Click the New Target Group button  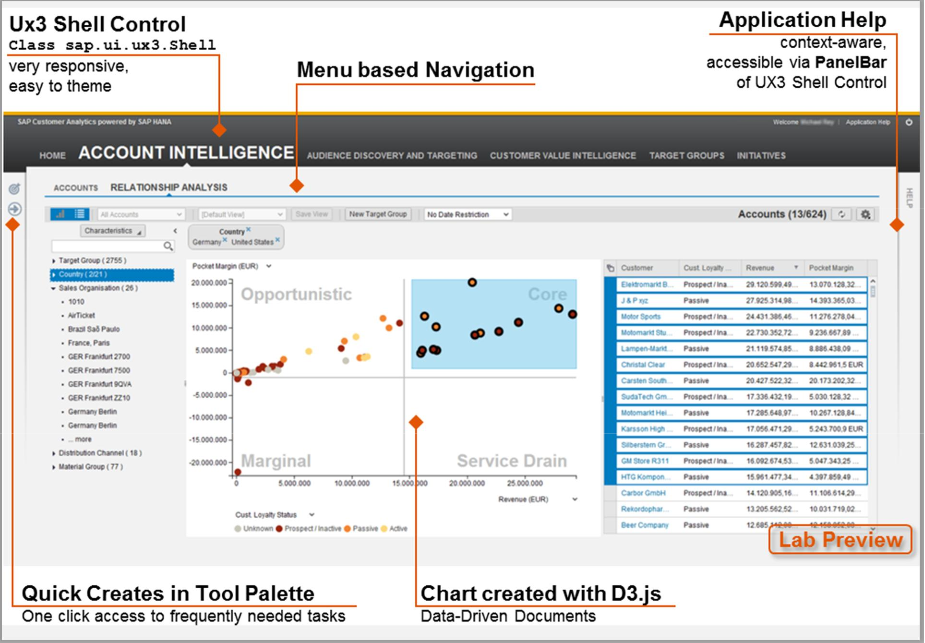pos(378,214)
